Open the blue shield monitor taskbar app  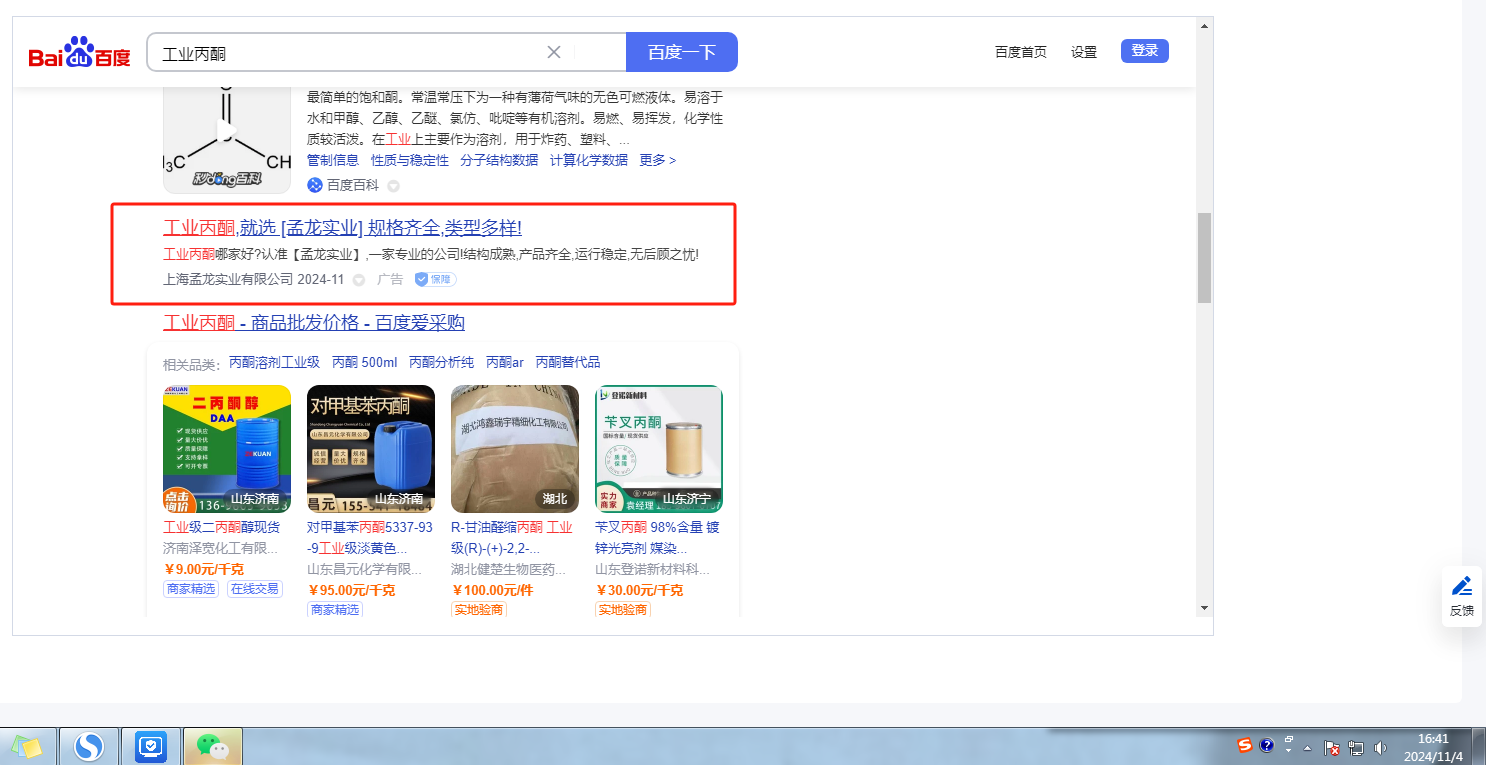click(x=150, y=746)
